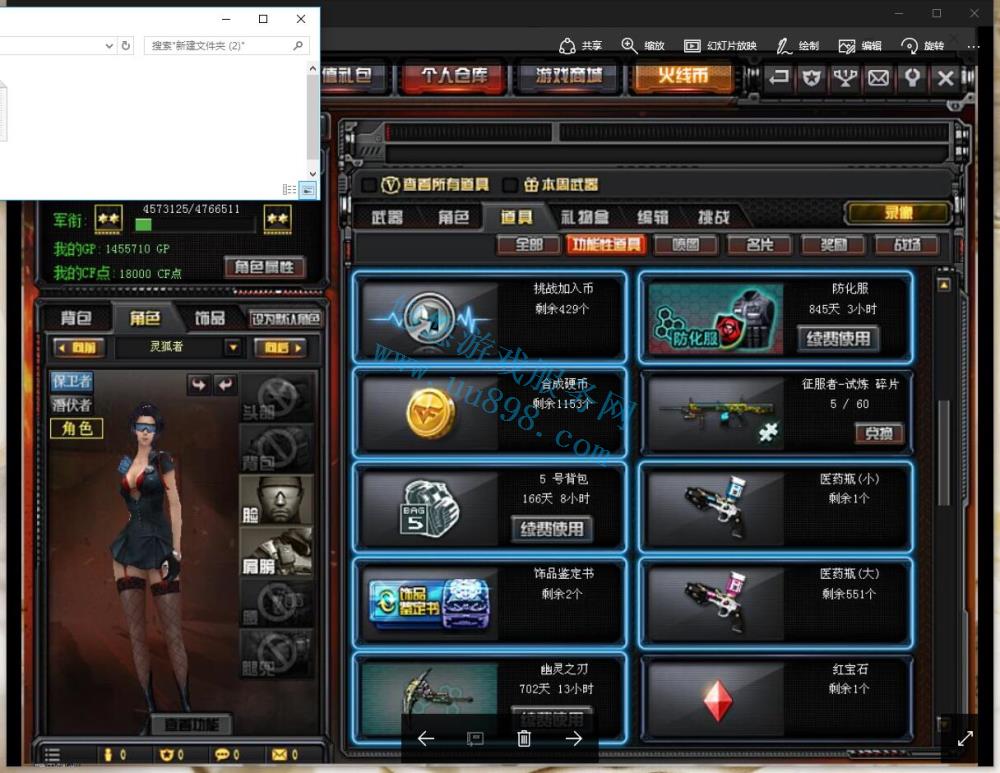This screenshot has height=773, width=1000.
Task: Open the 角色属性 character attributes button
Action: (264, 267)
